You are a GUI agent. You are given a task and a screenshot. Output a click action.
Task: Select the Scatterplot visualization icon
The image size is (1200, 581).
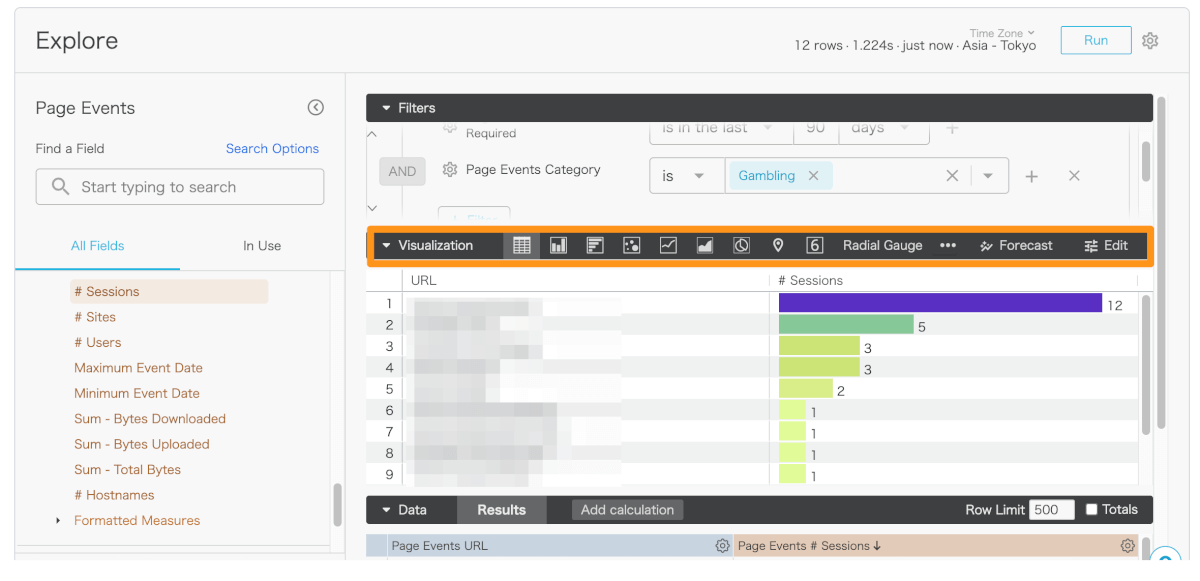[x=631, y=246]
